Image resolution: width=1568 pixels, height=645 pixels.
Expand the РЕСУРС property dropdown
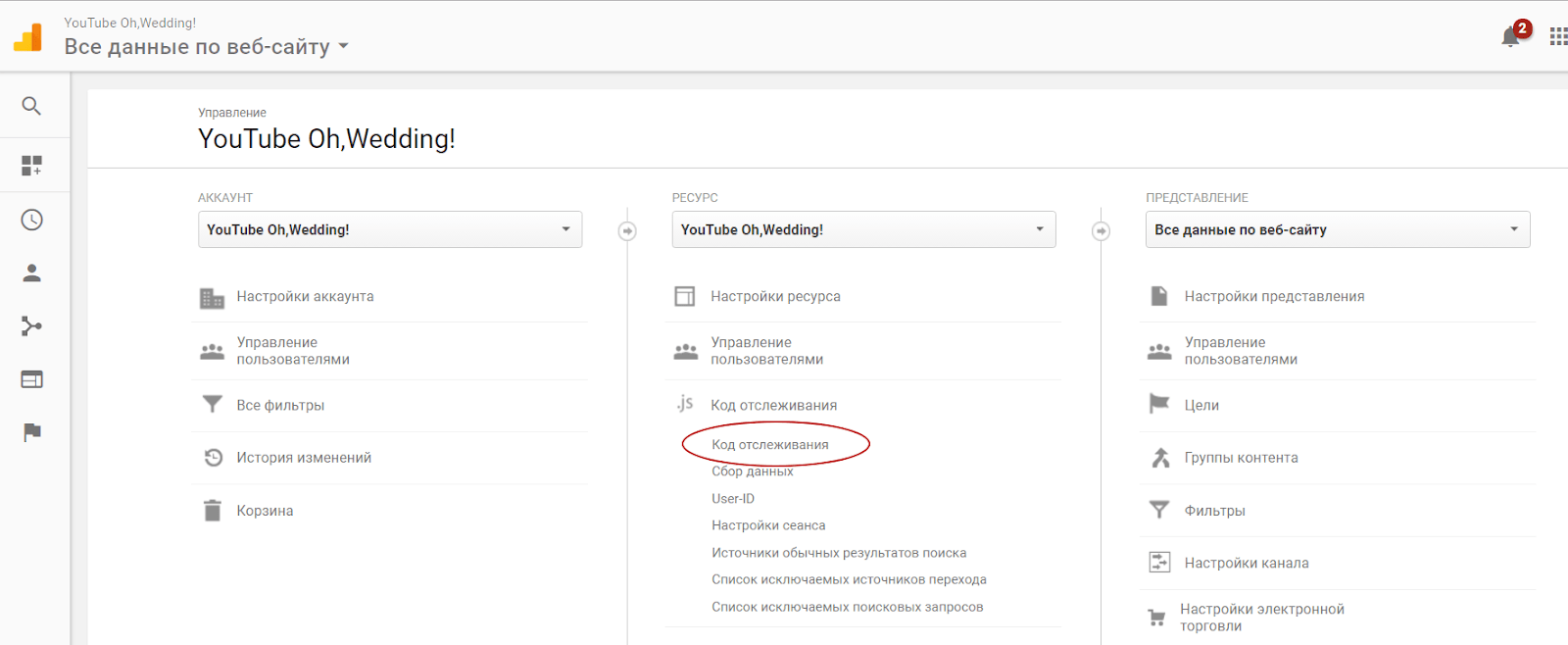pyautogui.click(x=862, y=229)
